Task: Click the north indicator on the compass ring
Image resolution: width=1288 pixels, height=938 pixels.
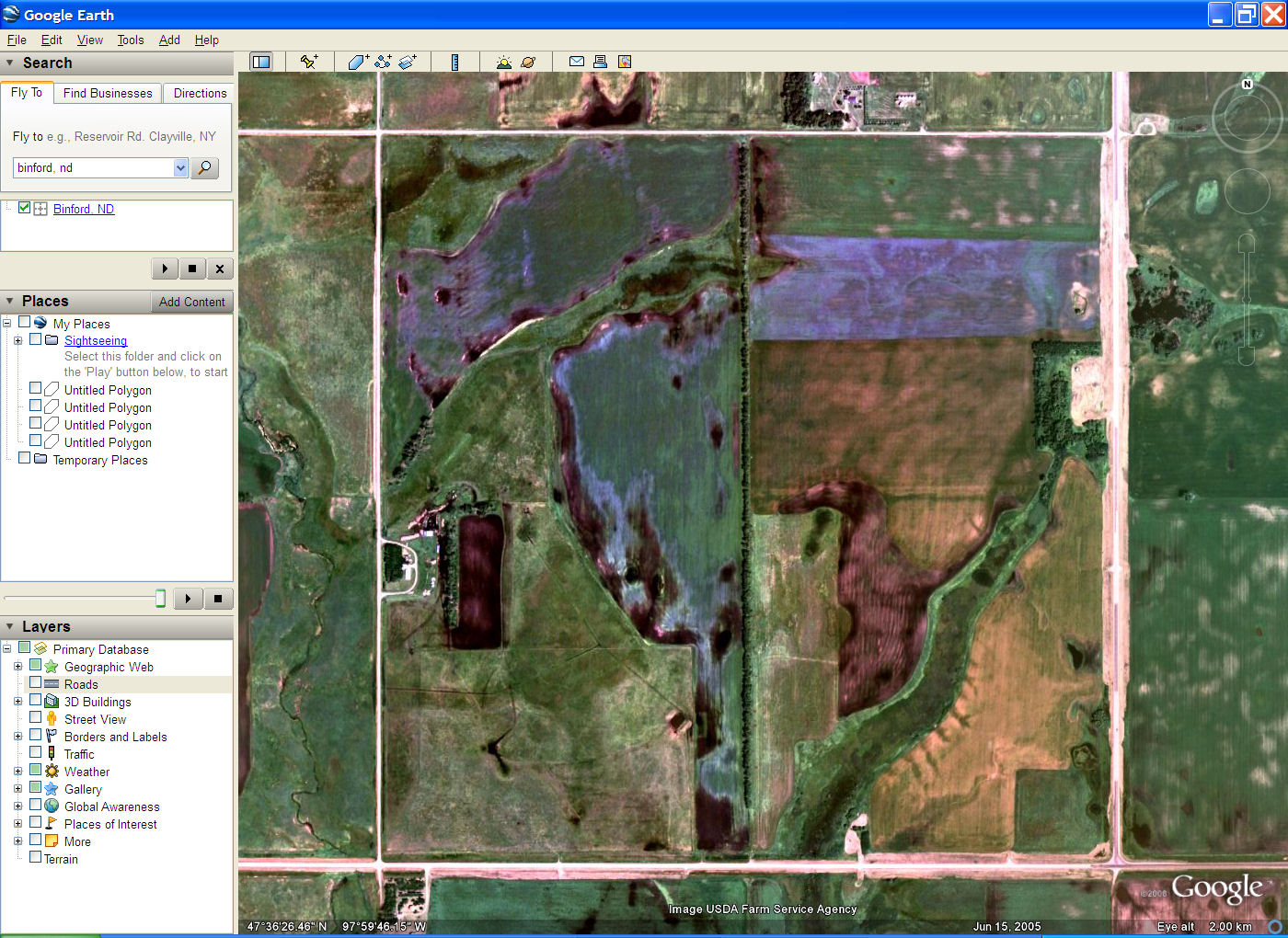Action: 1248,84
